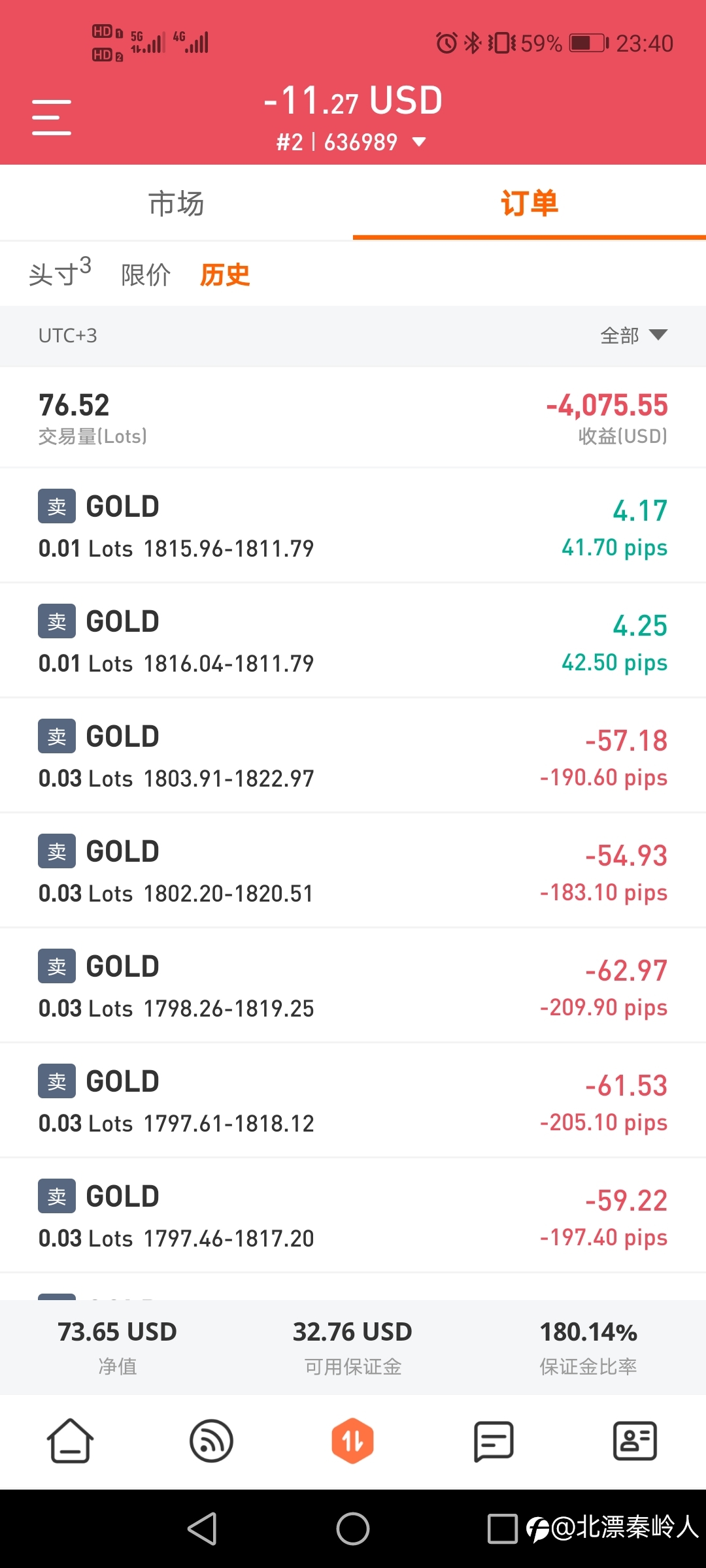Open GOLD trade 1797.46-1817.20
This screenshot has width=706, height=1568.
[353, 1216]
